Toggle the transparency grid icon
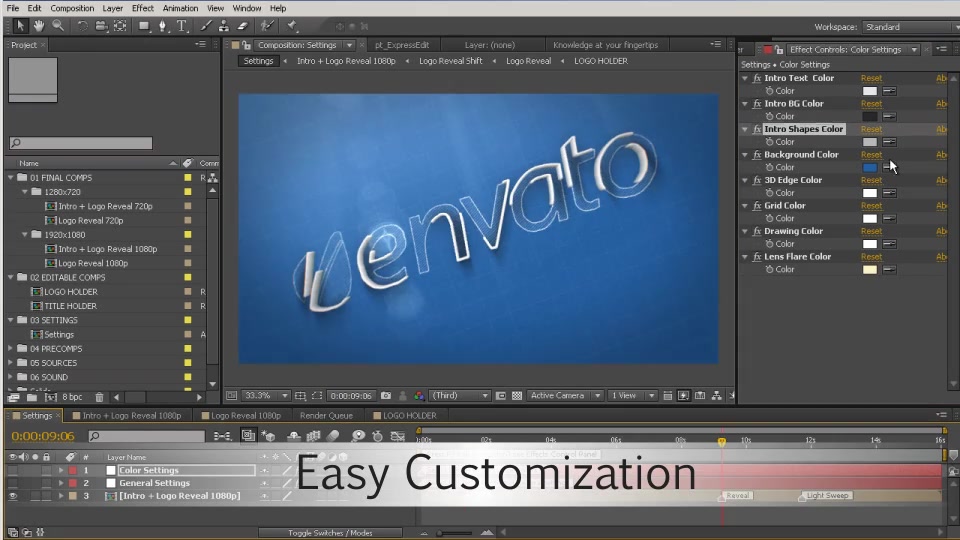Viewport: 960px width, 540px height. coord(517,396)
